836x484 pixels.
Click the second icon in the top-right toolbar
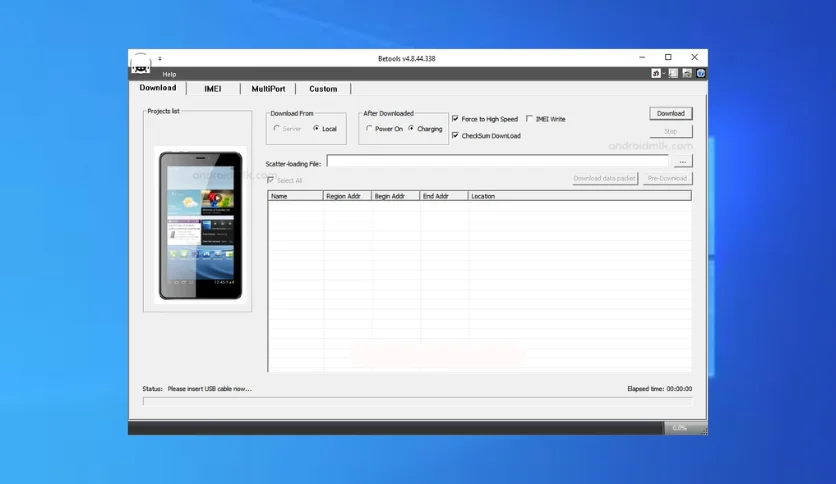point(673,74)
